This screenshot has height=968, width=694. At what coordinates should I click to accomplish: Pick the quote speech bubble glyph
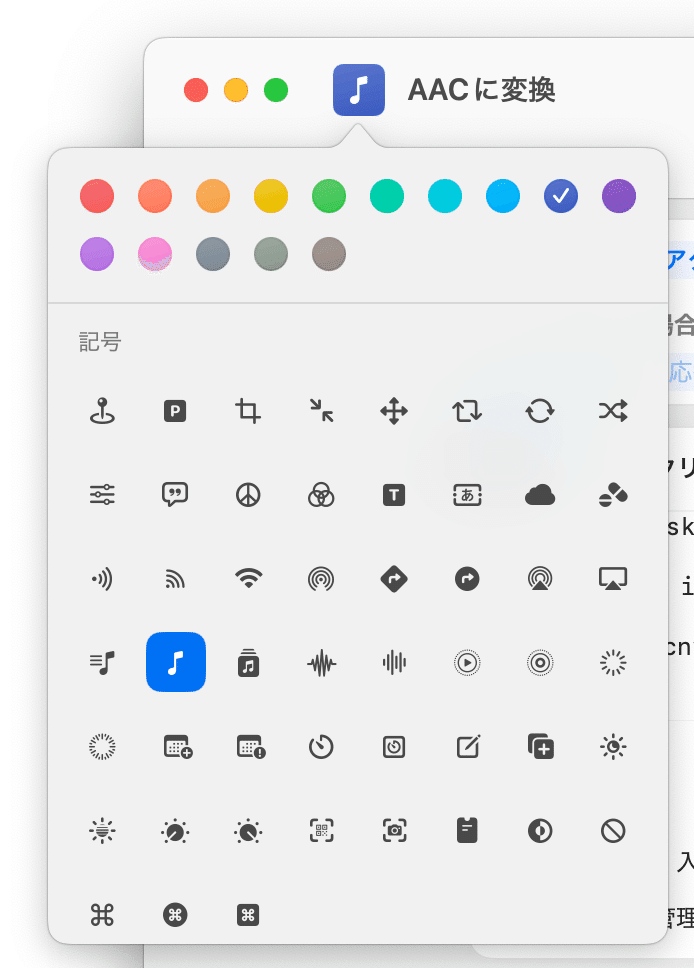tap(175, 495)
